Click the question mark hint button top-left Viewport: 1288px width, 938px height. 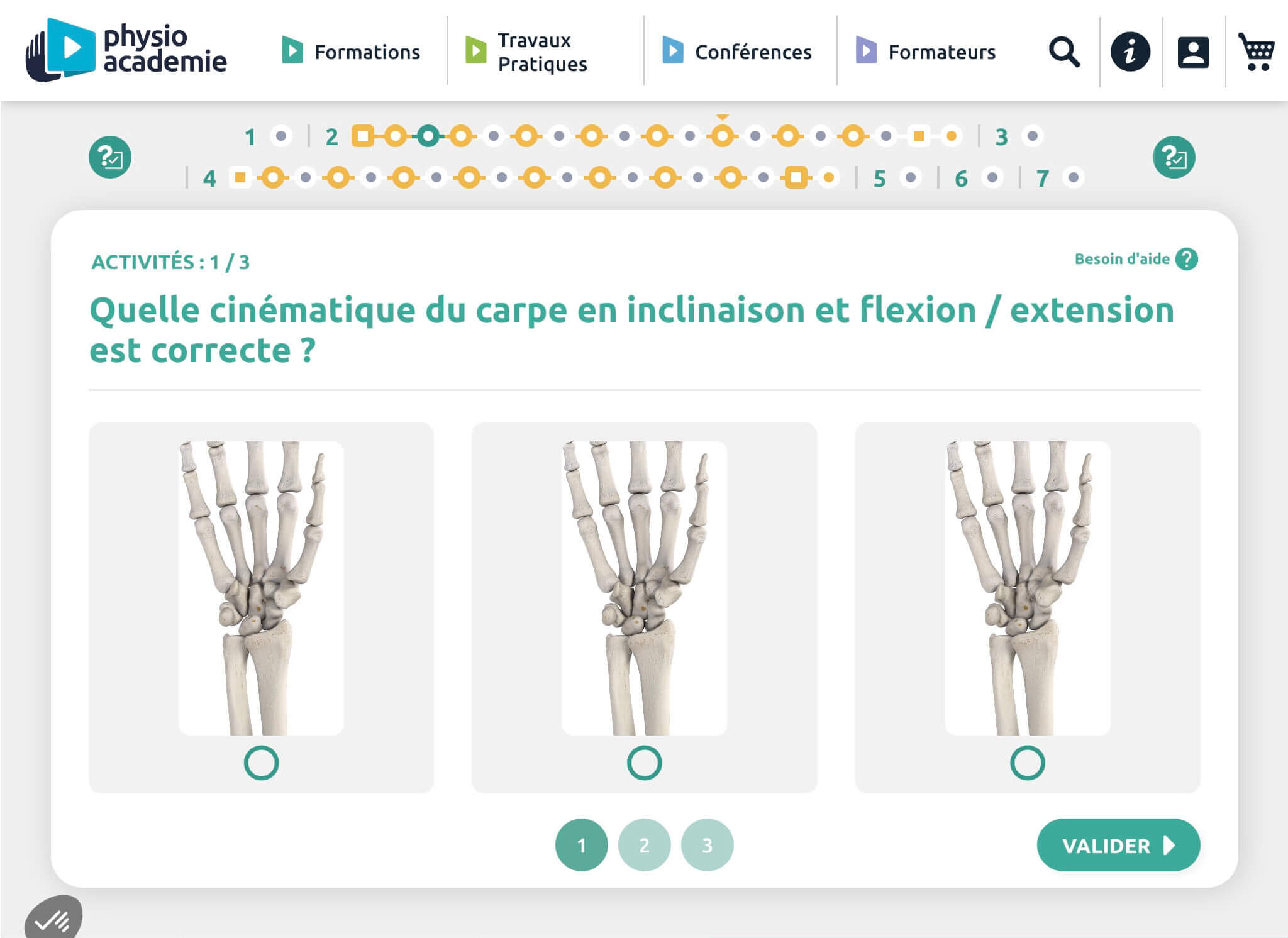[x=109, y=156]
